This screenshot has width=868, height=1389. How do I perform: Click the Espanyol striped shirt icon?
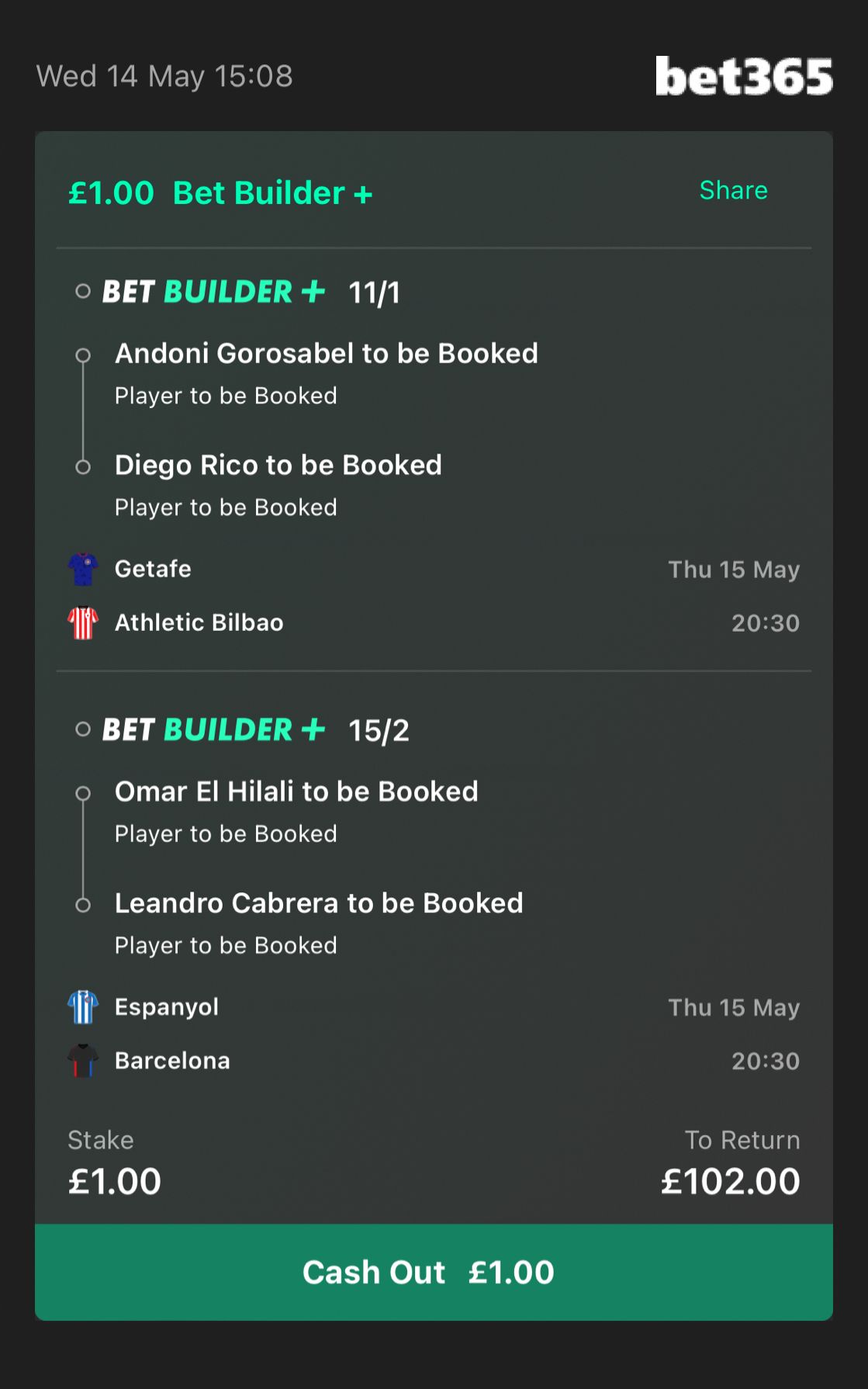(x=83, y=1007)
